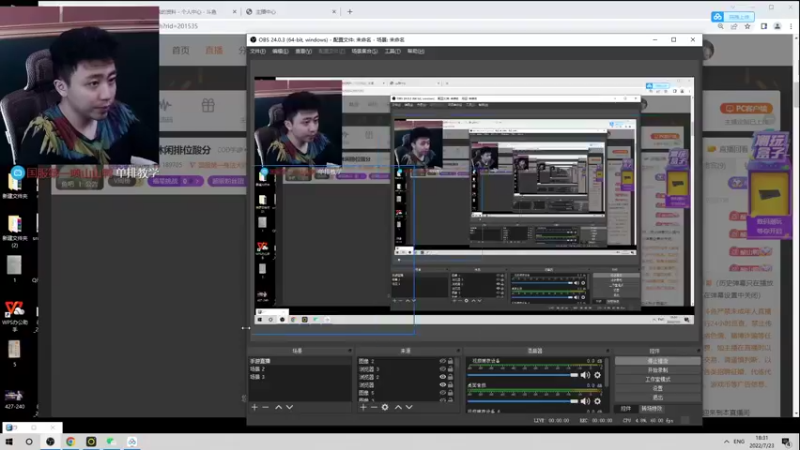Click the 开始录制 button
Viewport: 800px width, 450px height.
point(657,370)
